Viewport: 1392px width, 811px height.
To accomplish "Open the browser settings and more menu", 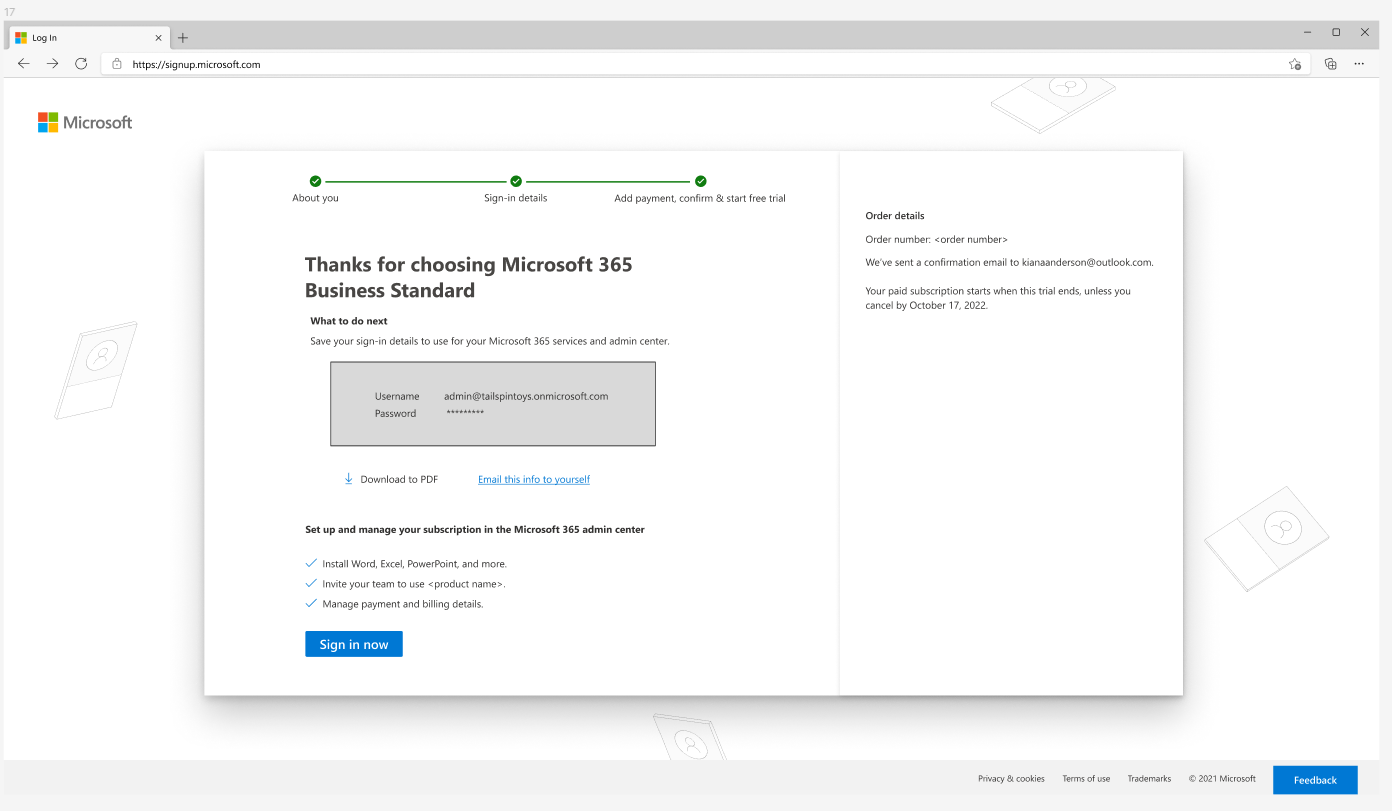I will coord(1359,63).
